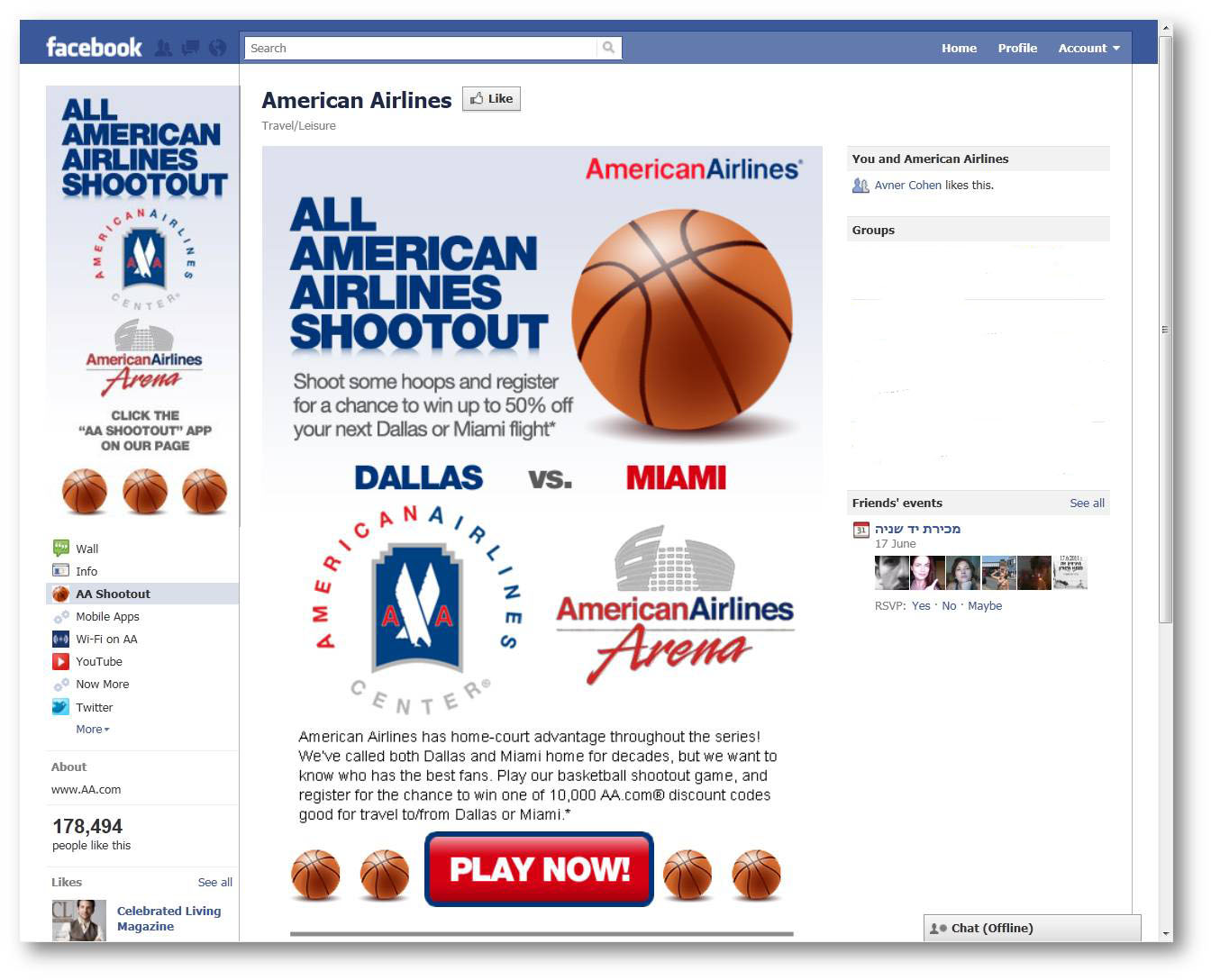This screenshot has width=1211, height=980.
Task: Visit the www.AA.com link
Action: click(86, 790)
